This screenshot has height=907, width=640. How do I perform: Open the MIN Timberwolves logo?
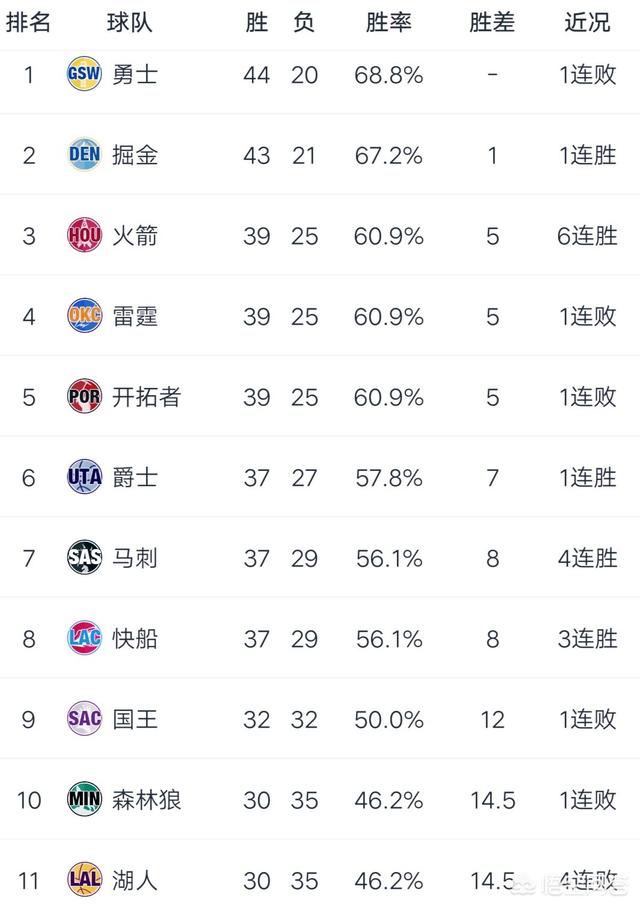coord(84,799)
